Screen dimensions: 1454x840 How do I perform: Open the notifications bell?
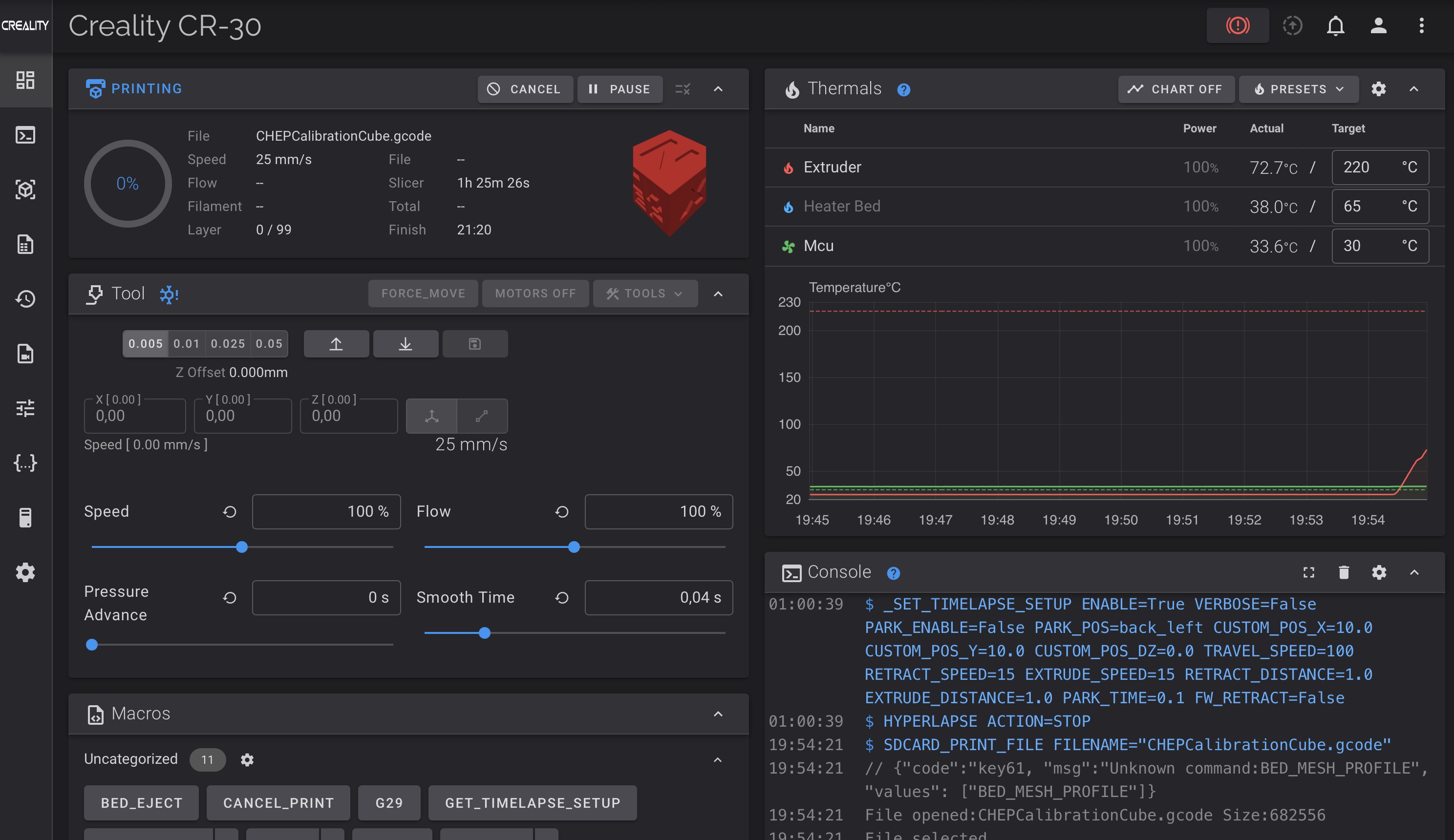(1335, 25)
